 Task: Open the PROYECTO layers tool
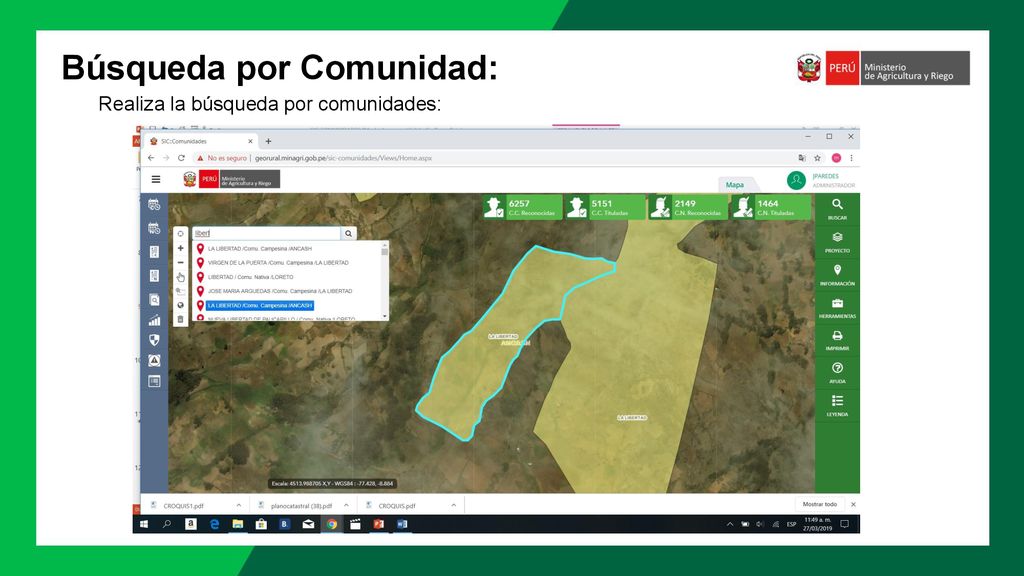[x=837, y=242]
